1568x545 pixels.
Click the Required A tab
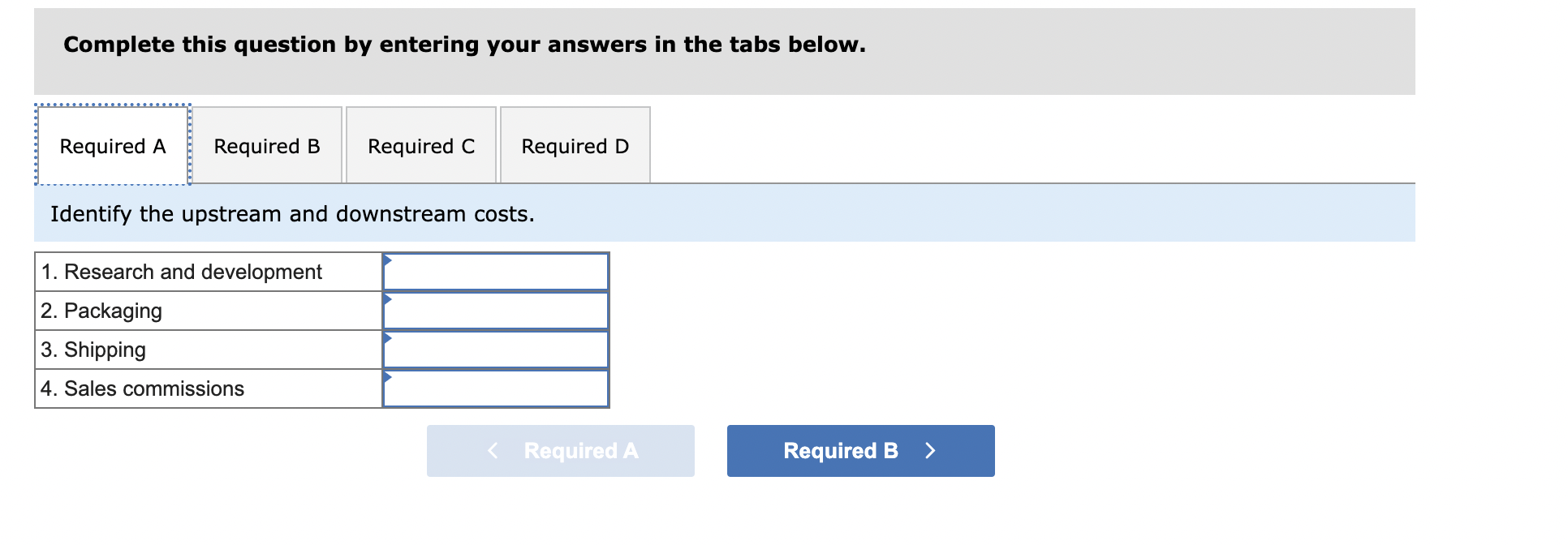point(112,146)
